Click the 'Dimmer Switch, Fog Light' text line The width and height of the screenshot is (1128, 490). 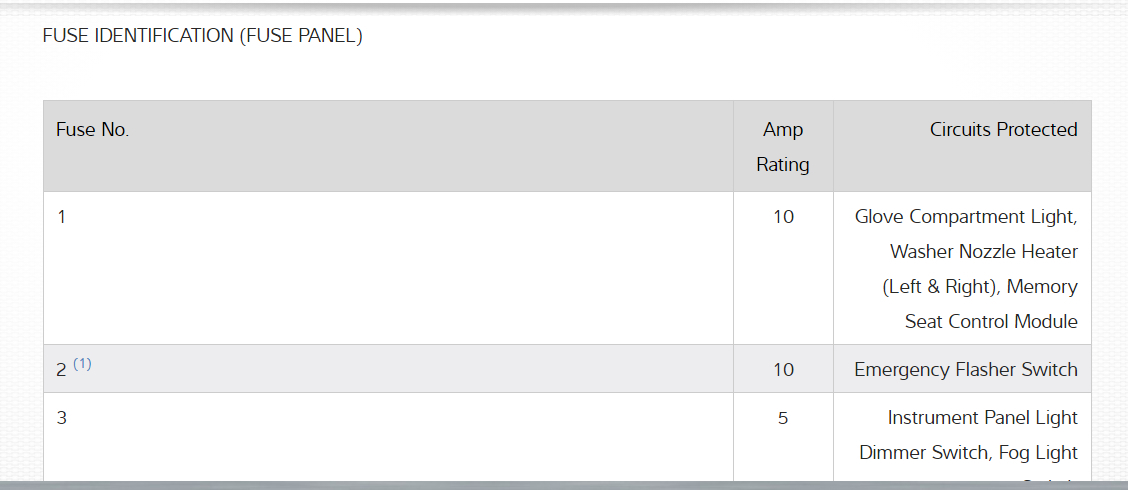coord(968,453)
